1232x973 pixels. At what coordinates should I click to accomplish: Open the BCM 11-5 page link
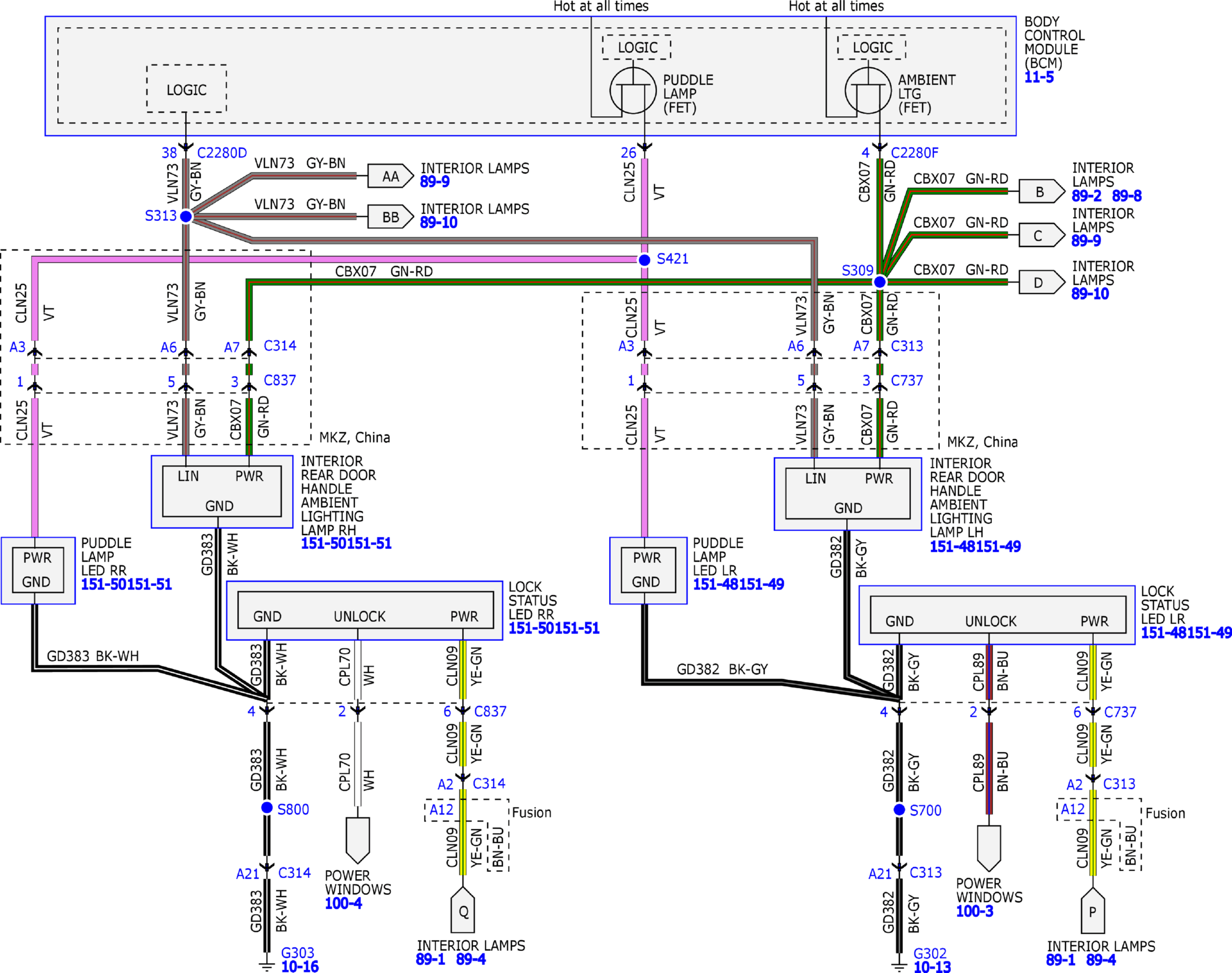pyautogui.click(x=1039, y=78)
